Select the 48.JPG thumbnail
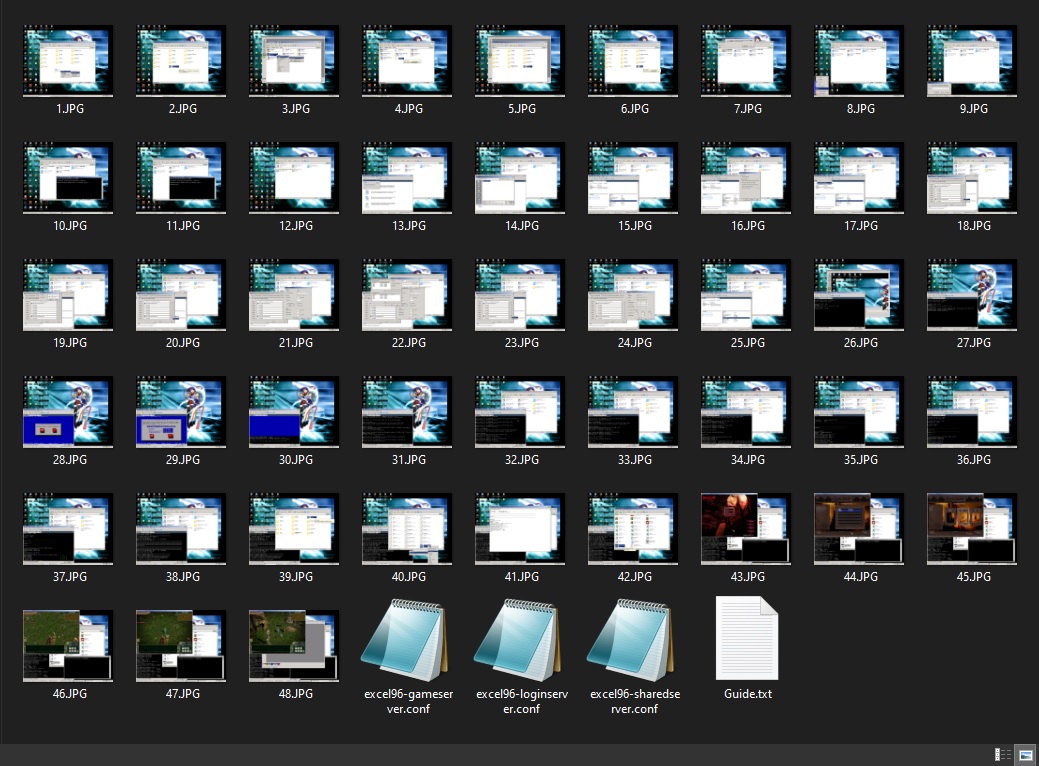The image size is (1039, 766). coord(294,646)
